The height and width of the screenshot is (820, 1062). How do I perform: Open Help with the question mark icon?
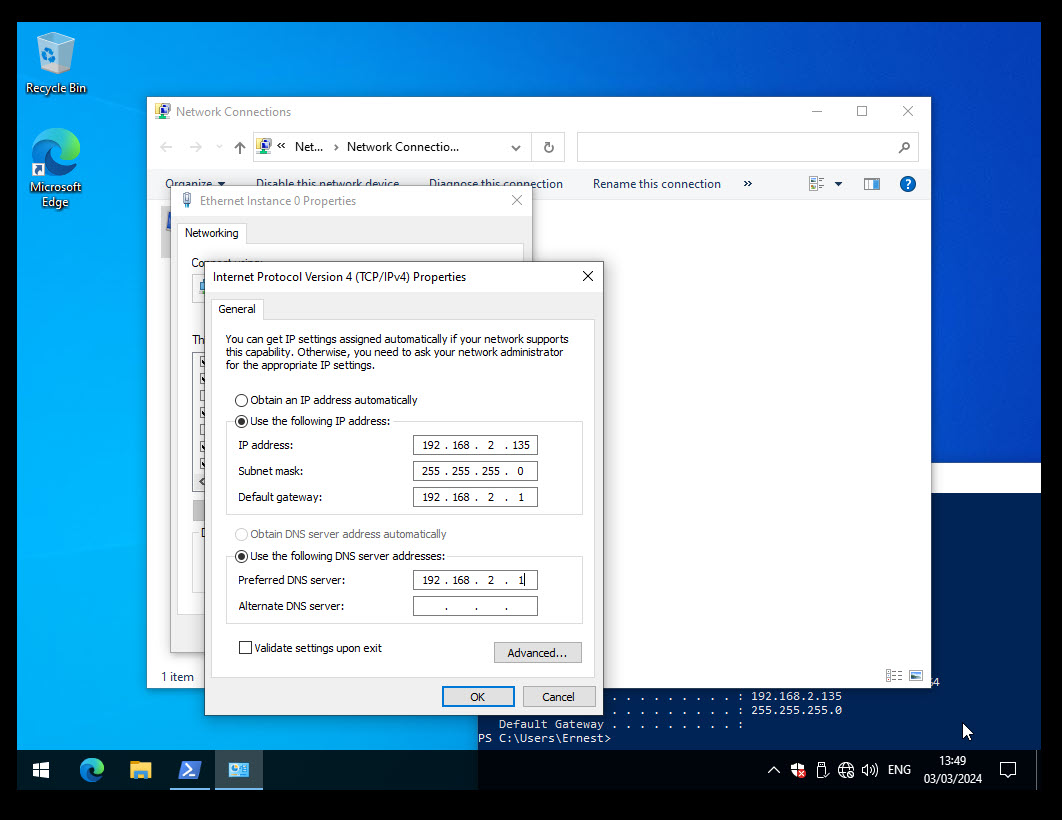tap(907, 184)
